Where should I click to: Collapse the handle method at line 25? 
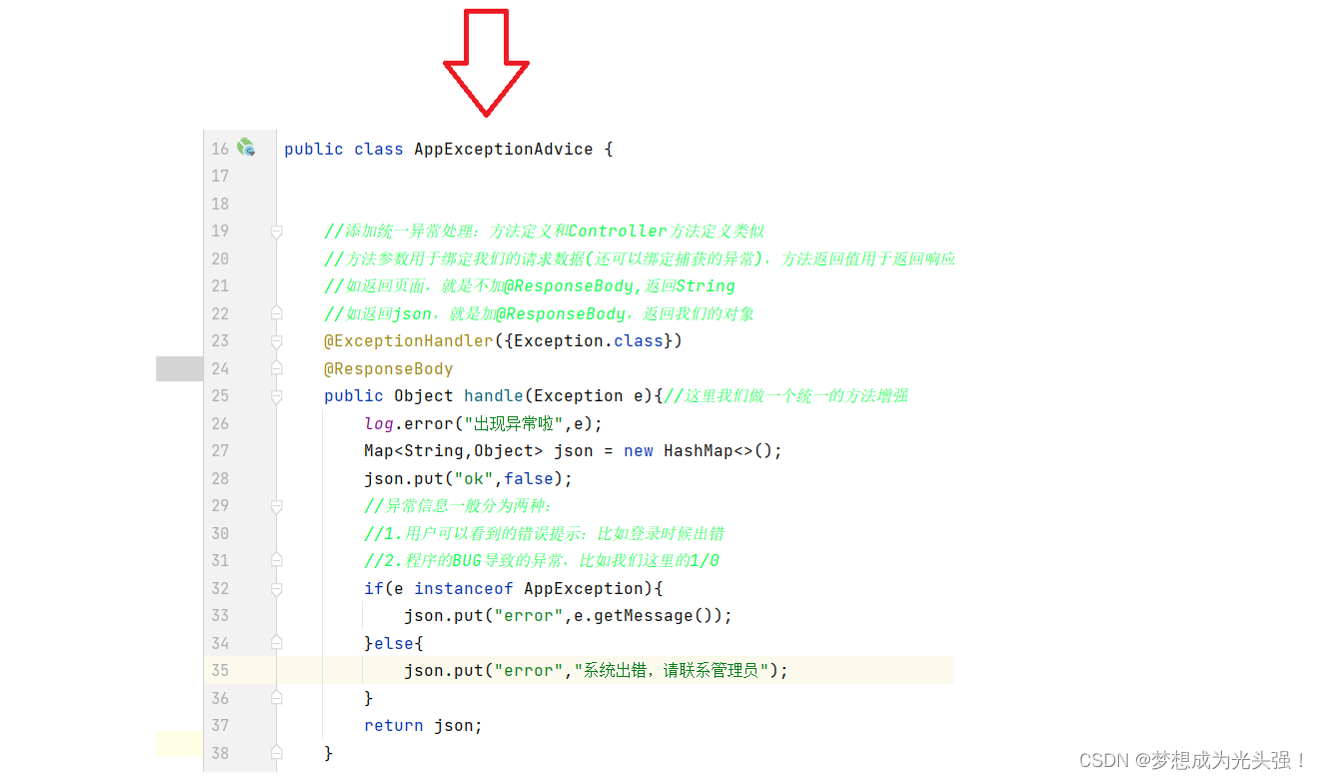(x=276, y=396)
